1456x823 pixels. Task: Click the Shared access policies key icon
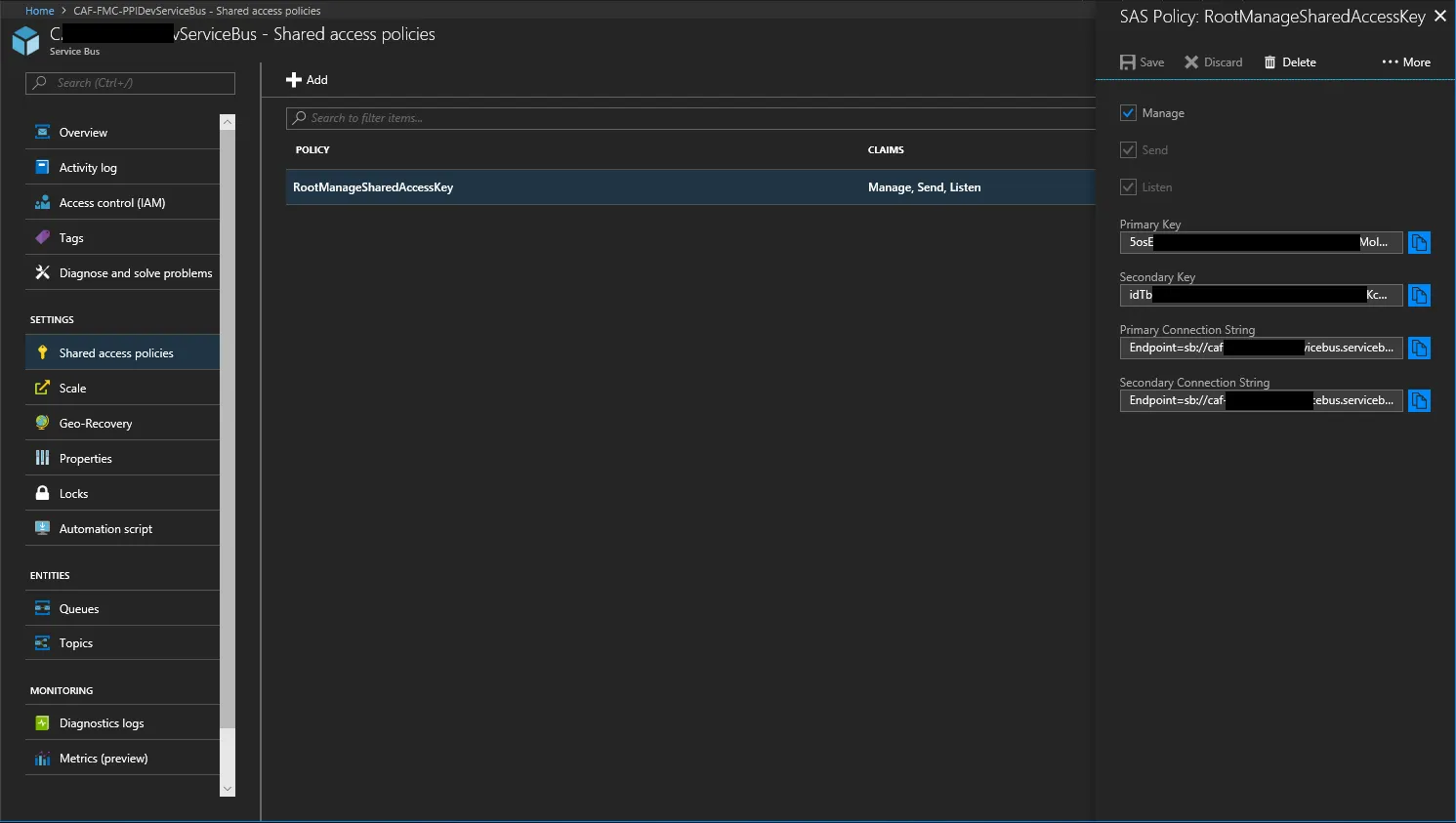coord(42,352)
